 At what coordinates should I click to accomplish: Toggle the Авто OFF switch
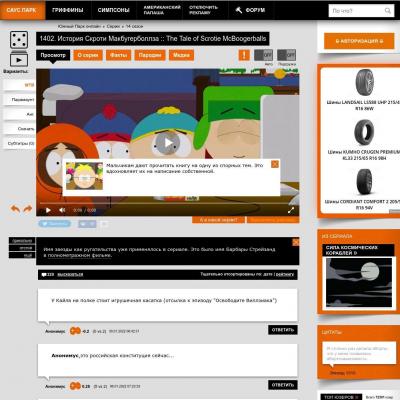click(x=263, y=55)
